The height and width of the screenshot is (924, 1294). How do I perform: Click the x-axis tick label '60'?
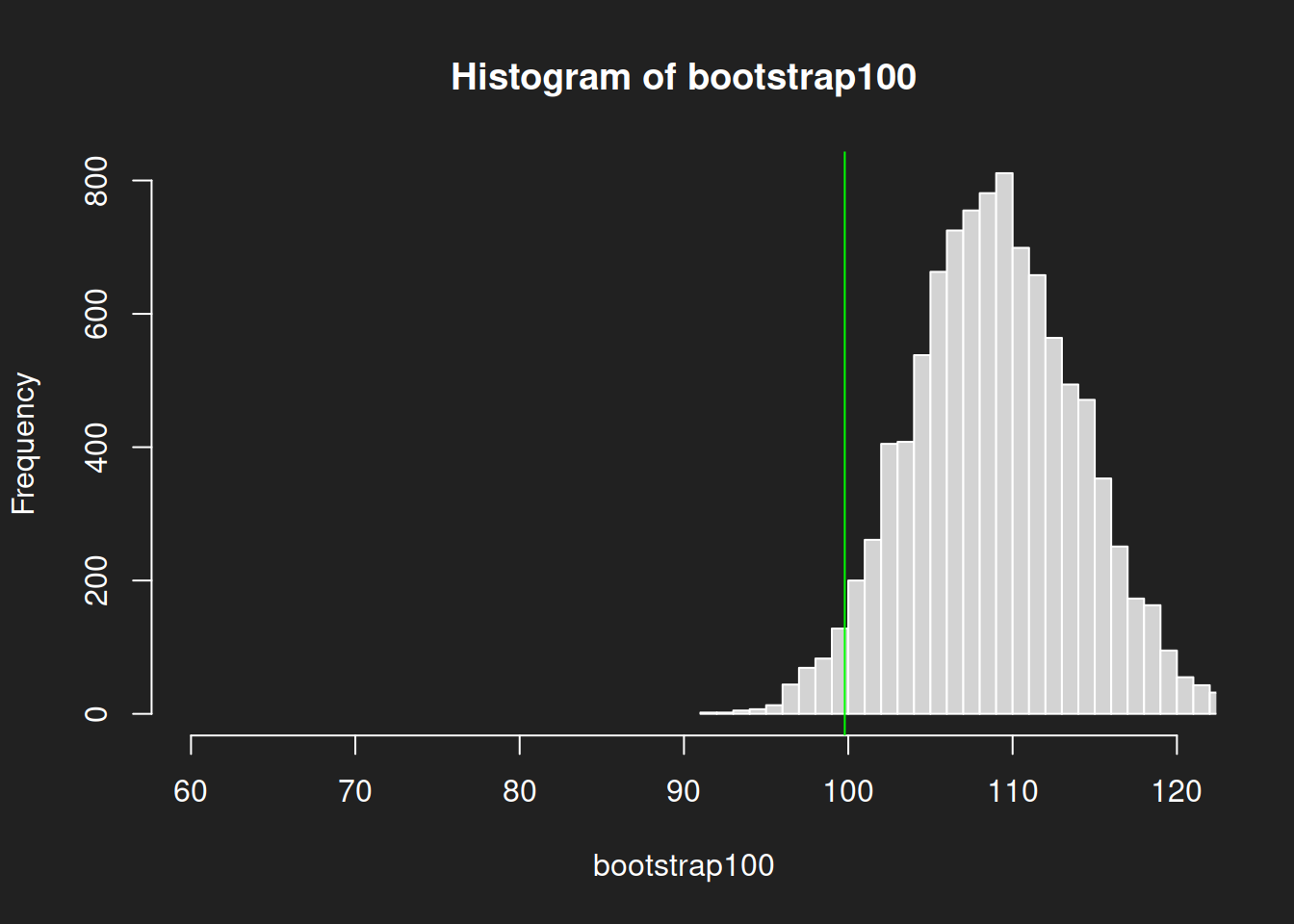[x=191, y=792]
